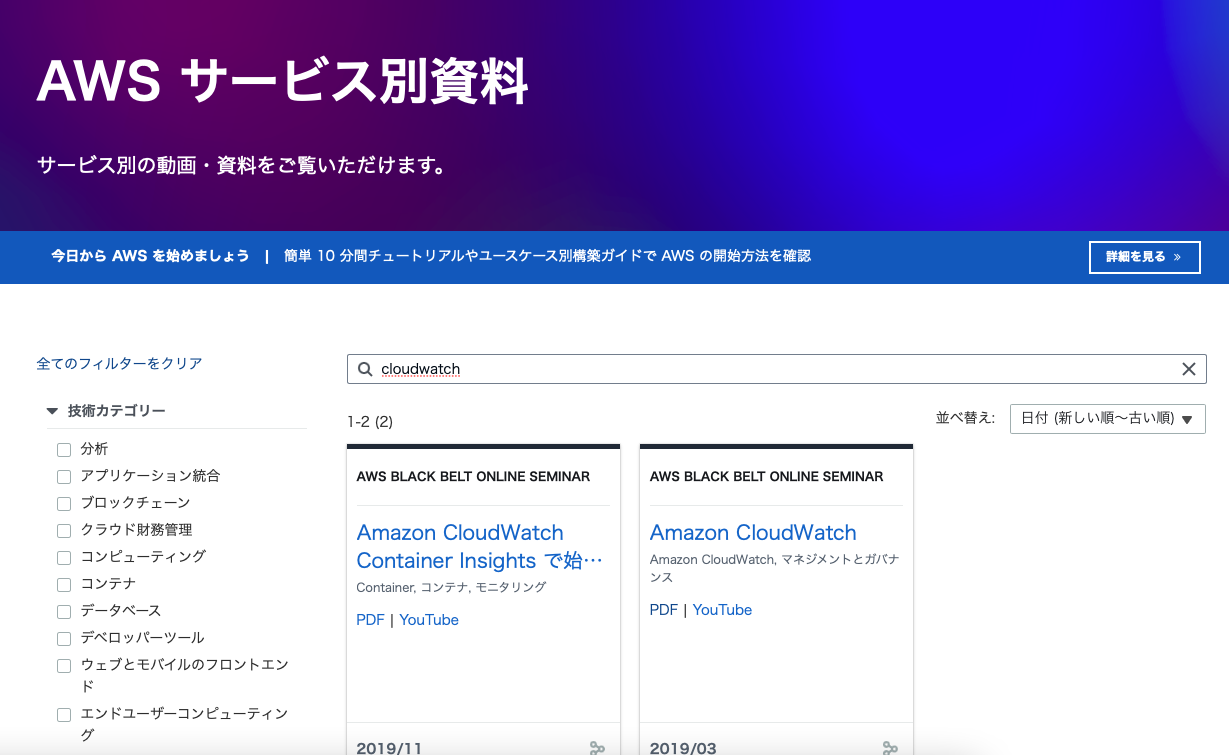Open the YouTube link on the 2019/03 card
Screen dimensions: 1229x755
722,609
